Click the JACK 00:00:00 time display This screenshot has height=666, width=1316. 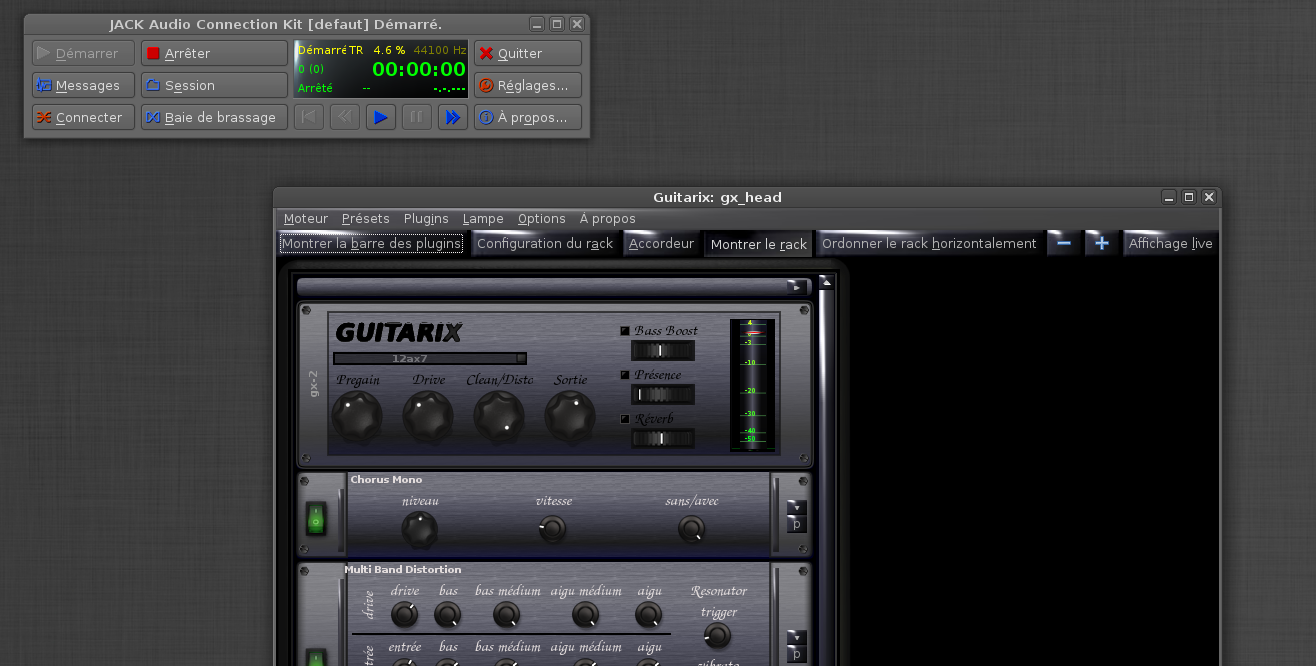point(419,69)
